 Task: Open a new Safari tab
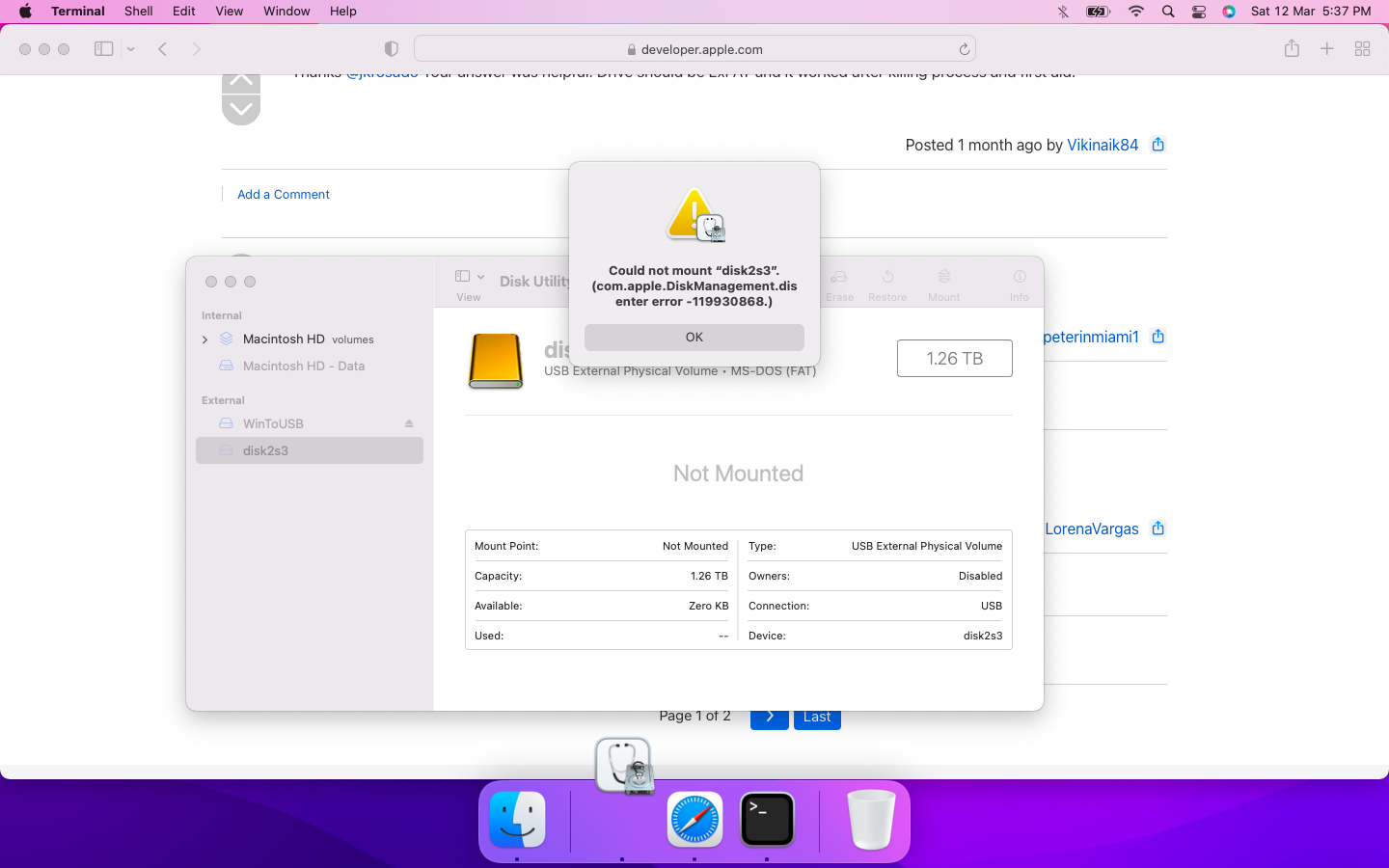pyautogui.click(x=1326, y=49)
